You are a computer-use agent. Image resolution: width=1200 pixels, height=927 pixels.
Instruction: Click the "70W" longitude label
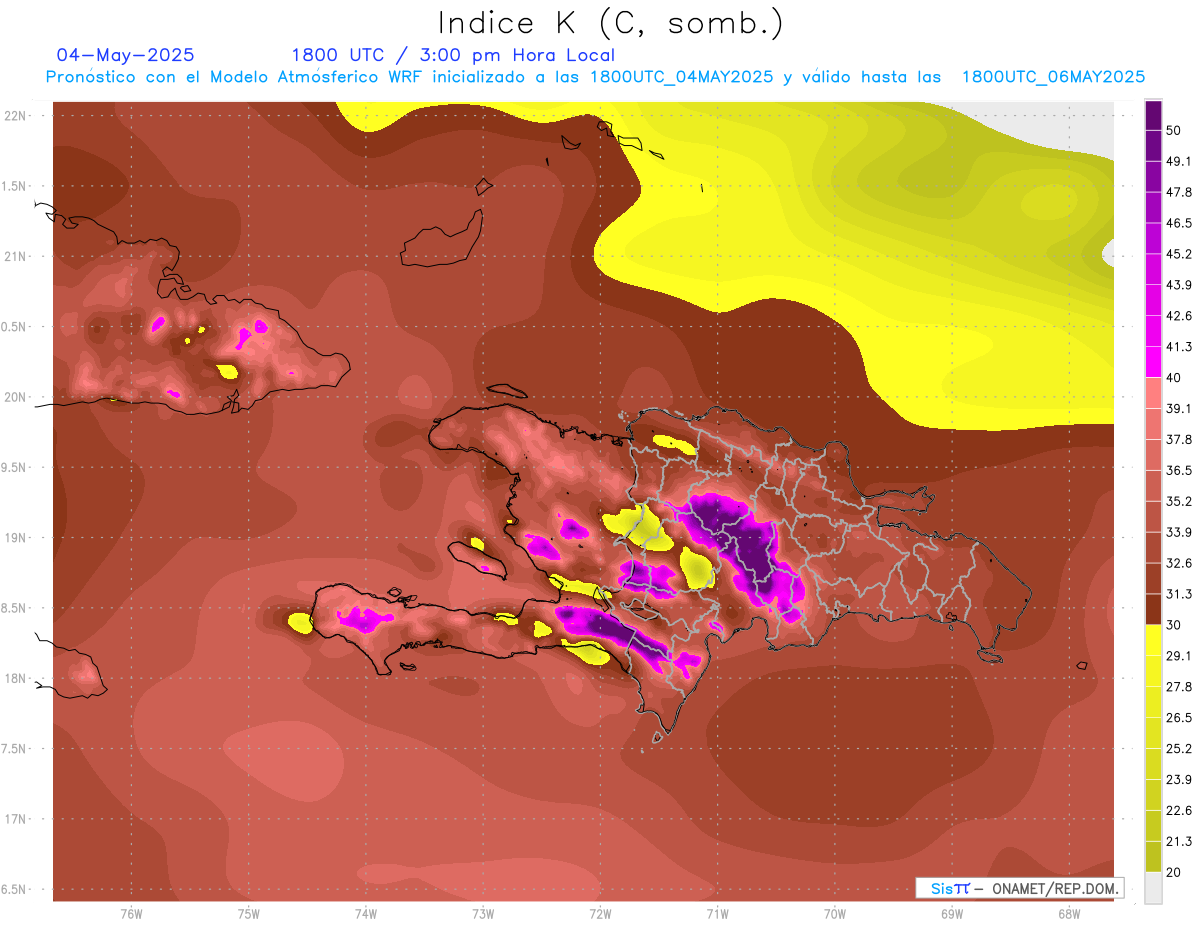point(835,914)
